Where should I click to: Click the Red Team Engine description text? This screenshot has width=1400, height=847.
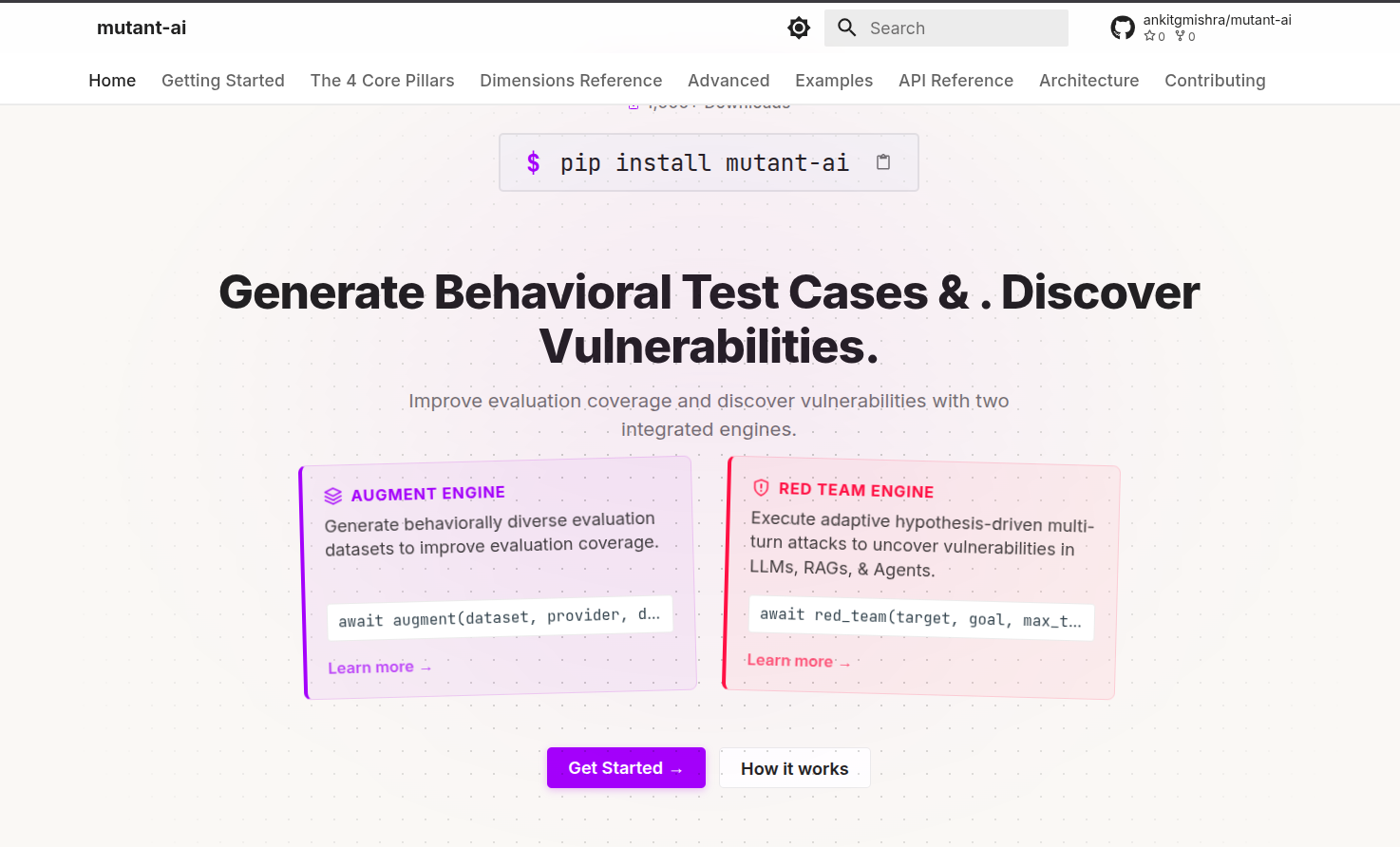pos(921,545)
